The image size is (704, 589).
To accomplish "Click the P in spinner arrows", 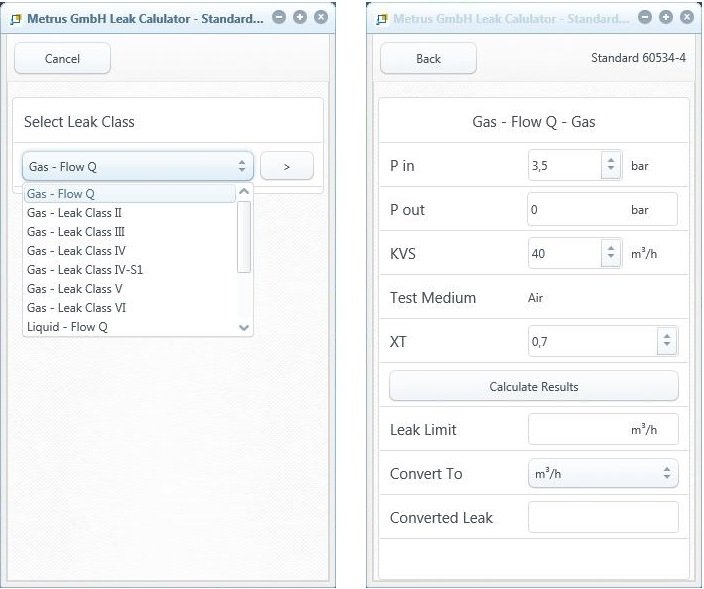I will [x=612, y=166].
